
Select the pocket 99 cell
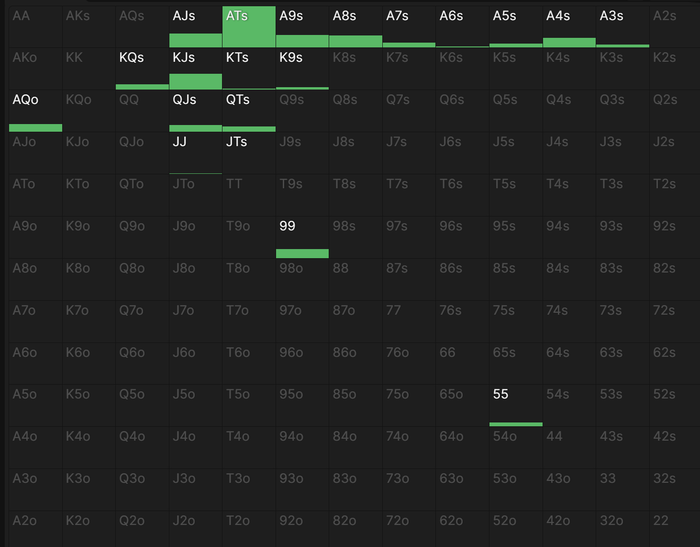point(302,238)
